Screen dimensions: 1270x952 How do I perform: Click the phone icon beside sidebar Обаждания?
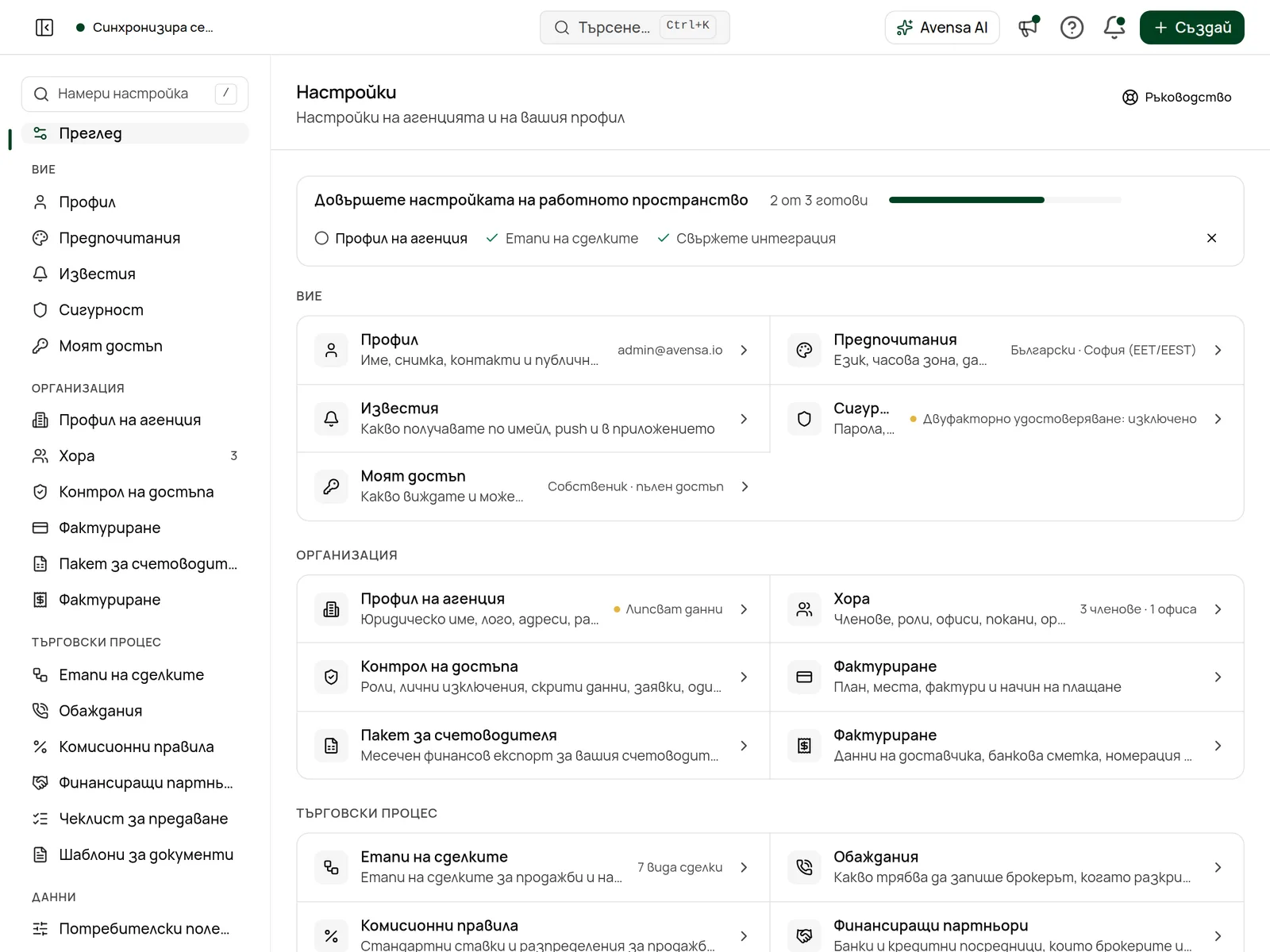tap(40, 711)
